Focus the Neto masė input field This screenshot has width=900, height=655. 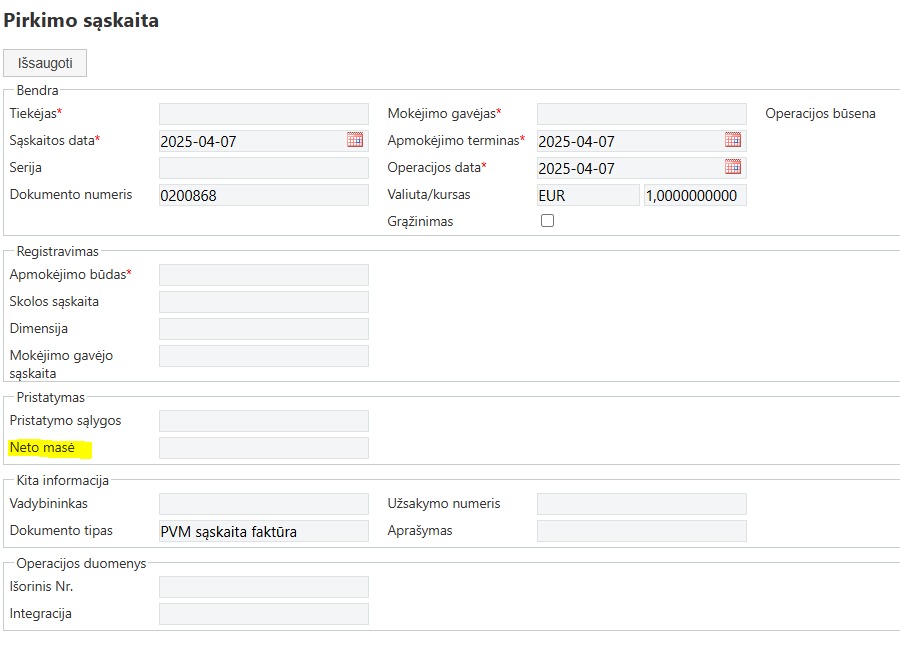tap(264, 448)
